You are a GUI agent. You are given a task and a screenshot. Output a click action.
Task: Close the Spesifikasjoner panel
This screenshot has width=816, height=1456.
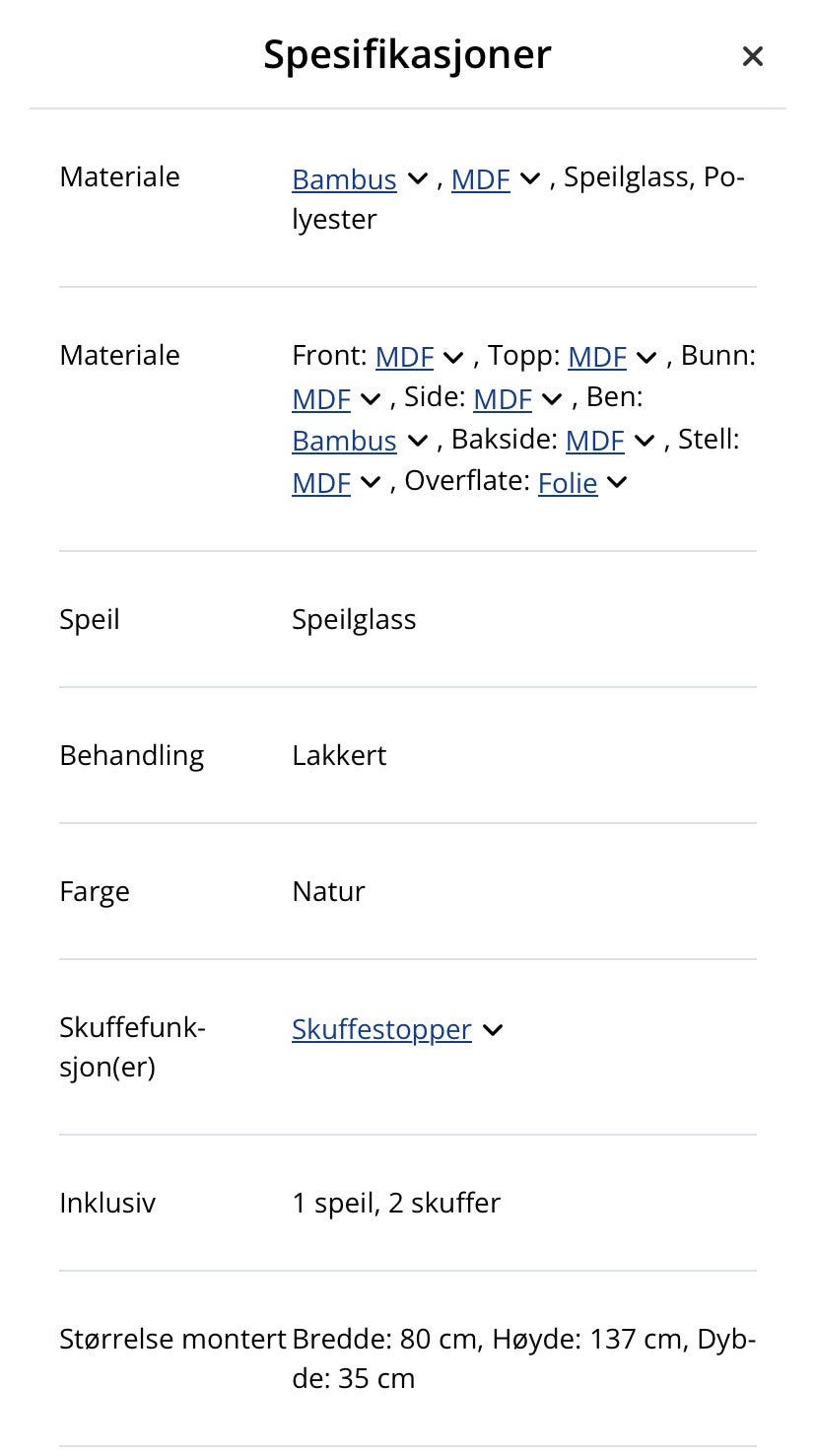(753, 57)
